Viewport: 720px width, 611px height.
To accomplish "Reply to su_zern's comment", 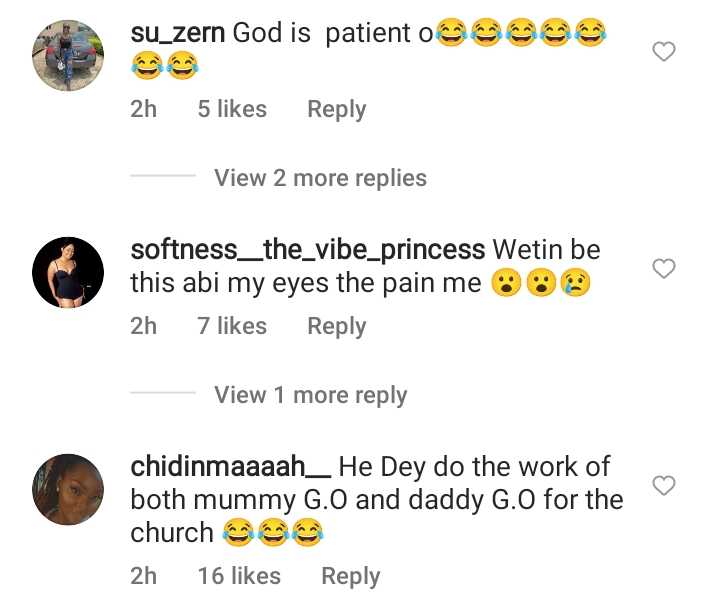I will point(336,109).
